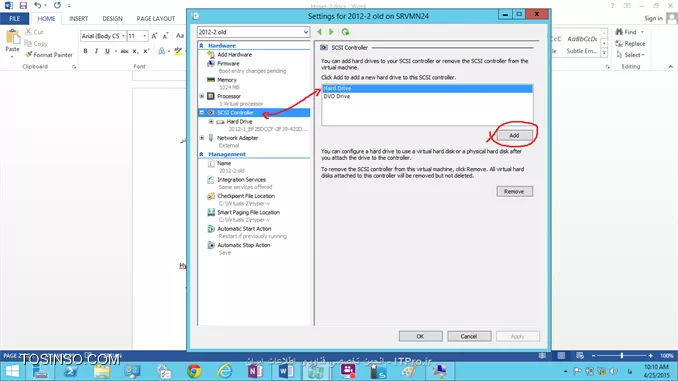Viewport: 678px width, 381px height.
Task: Click Replace in Word's Editing group
Action: (630, 44)
